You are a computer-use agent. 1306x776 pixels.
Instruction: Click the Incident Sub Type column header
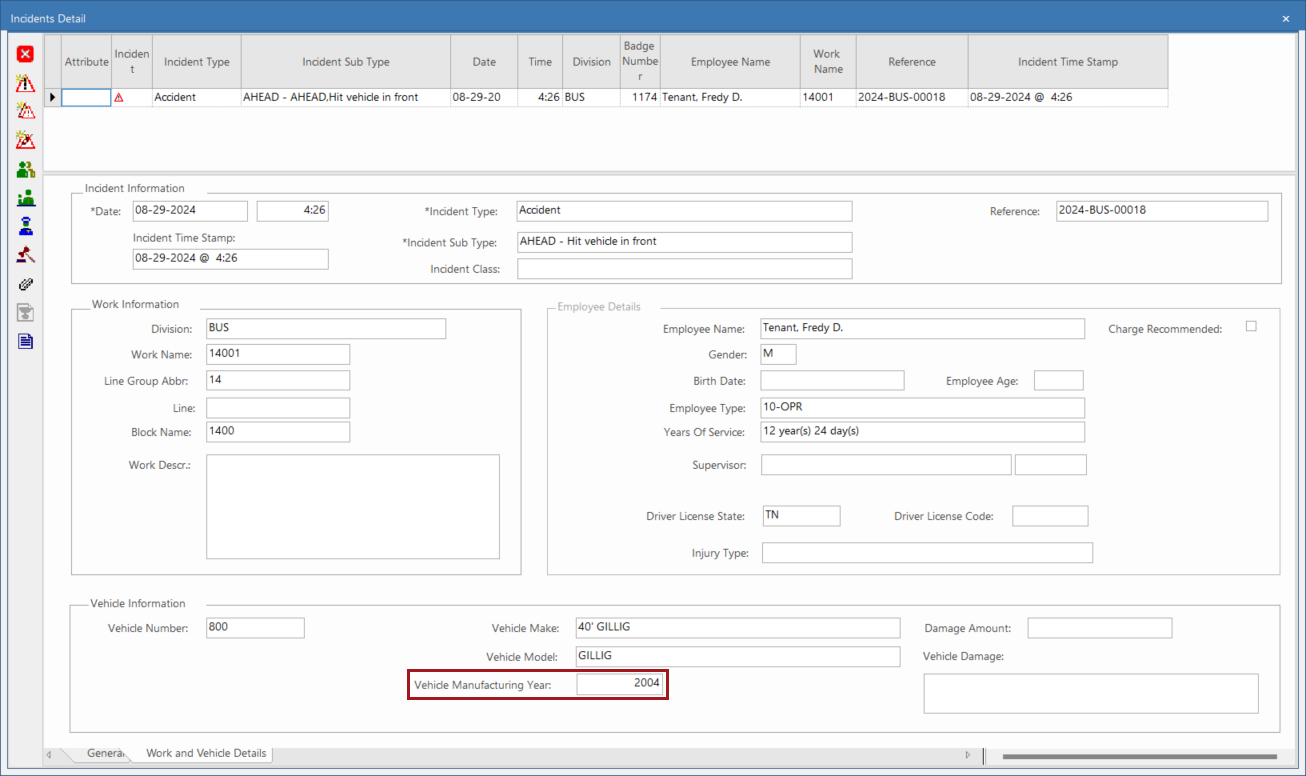pos(346,62)
